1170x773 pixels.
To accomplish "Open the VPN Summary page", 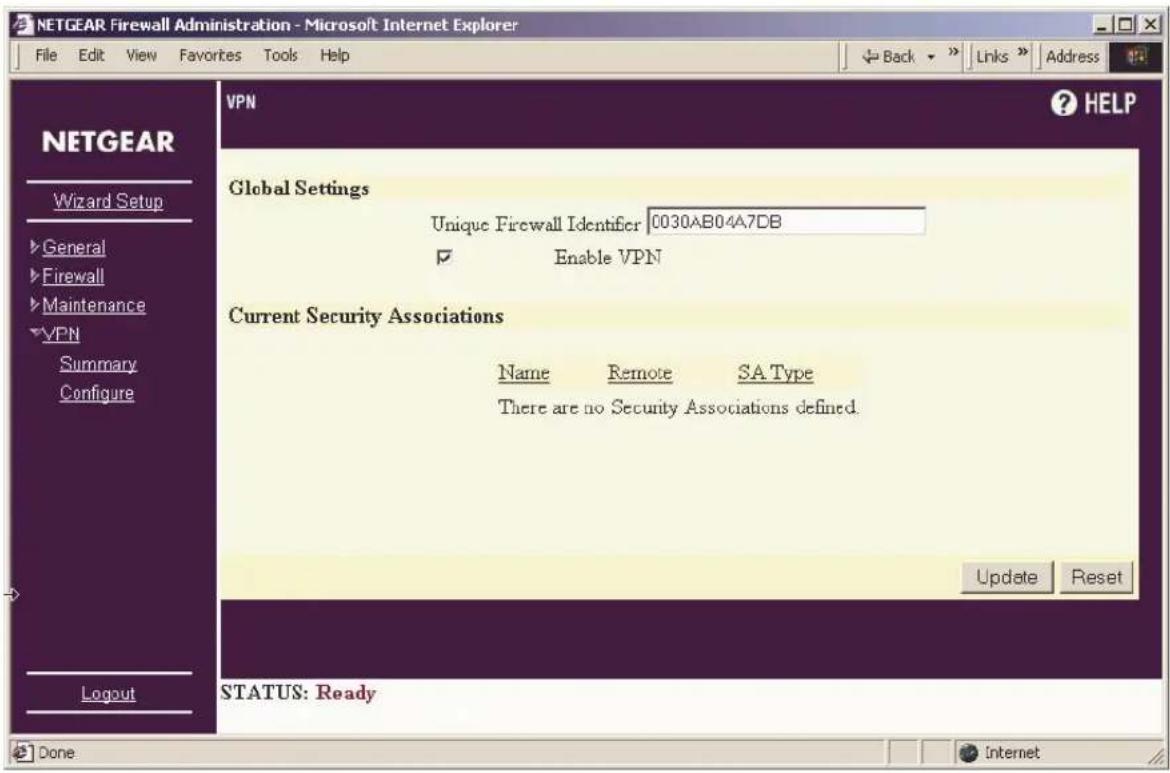I will coord(98,364).
